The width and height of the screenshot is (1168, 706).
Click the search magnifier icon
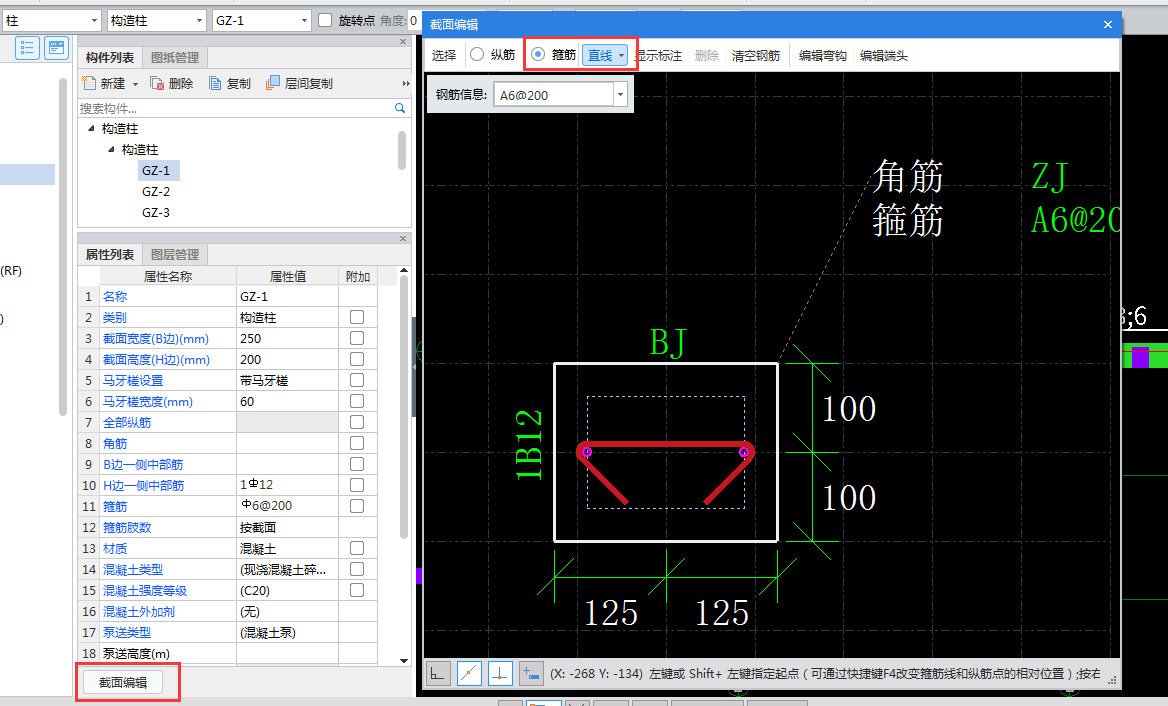[400, 108]
